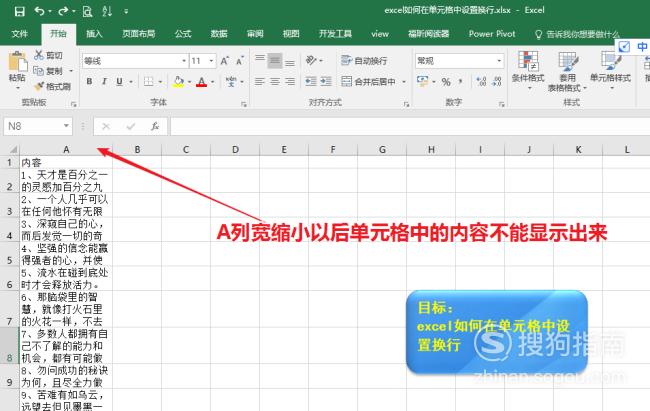Click Decrease Indent icon

click(x=311, y=81)
